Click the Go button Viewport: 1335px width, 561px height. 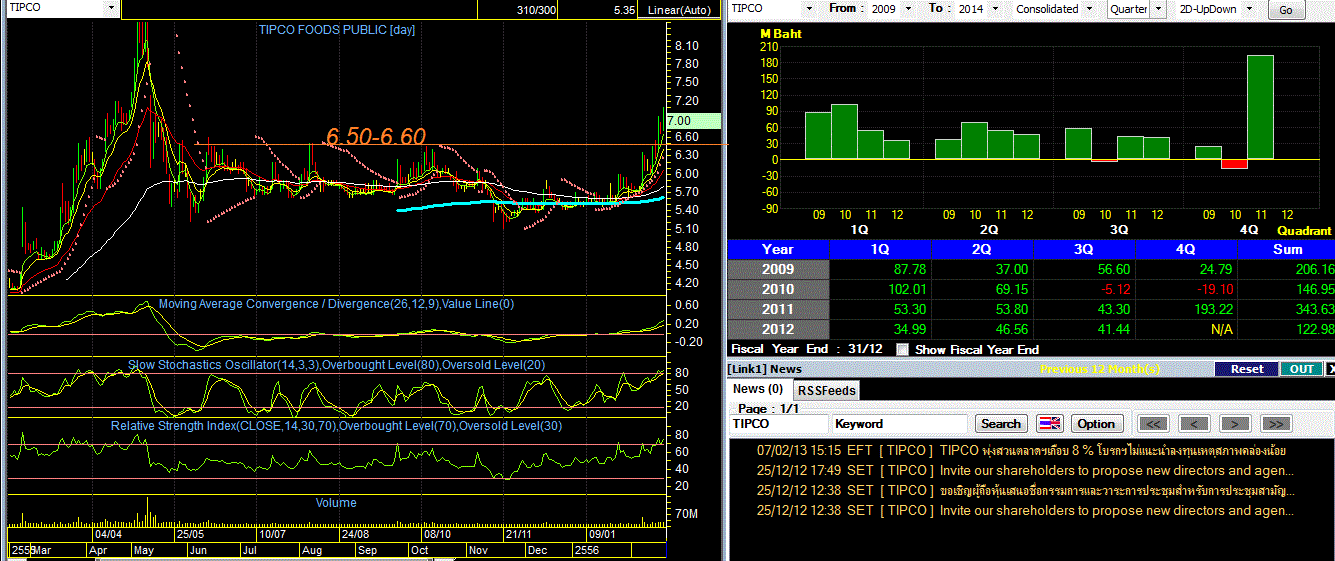pyautogui.click(x=1285, y=10)
